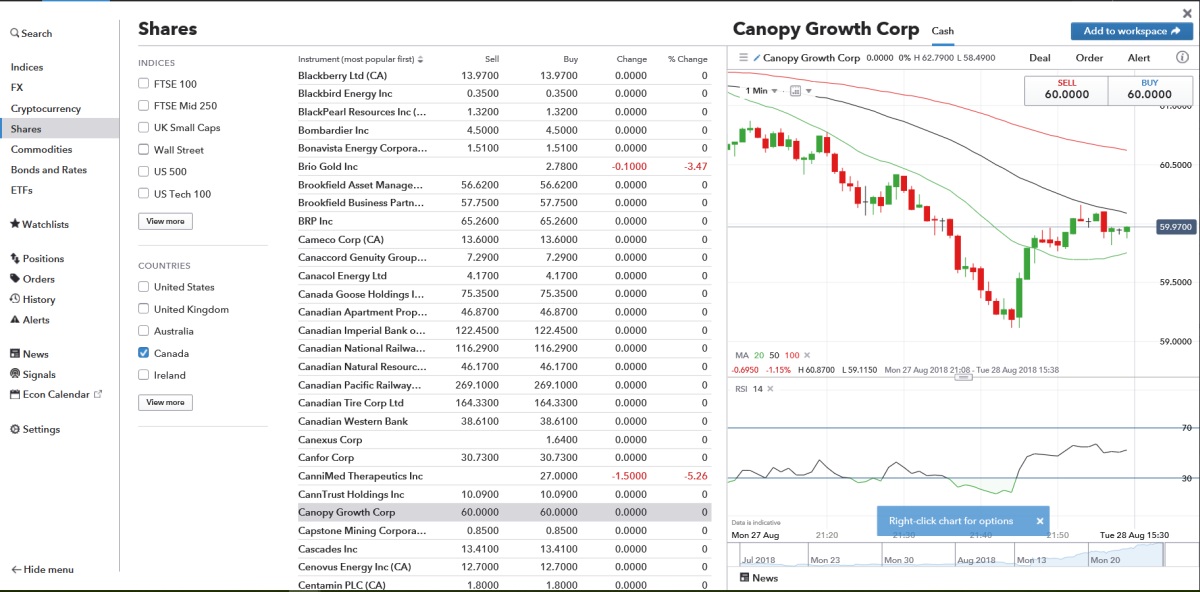Open the Brio Gold Inc instrument
Viewport: 1200px width, 592px height.
[504, 166]
